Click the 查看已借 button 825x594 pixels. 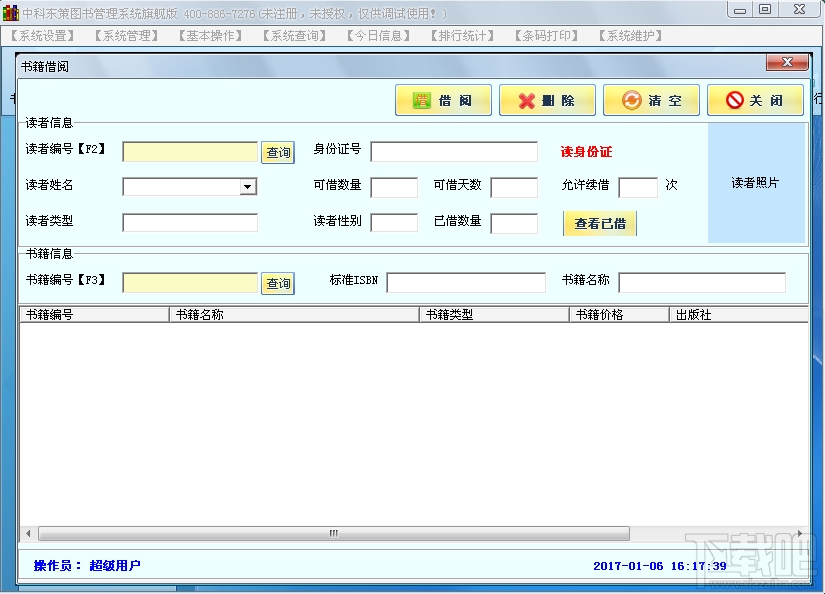point(600,224)
